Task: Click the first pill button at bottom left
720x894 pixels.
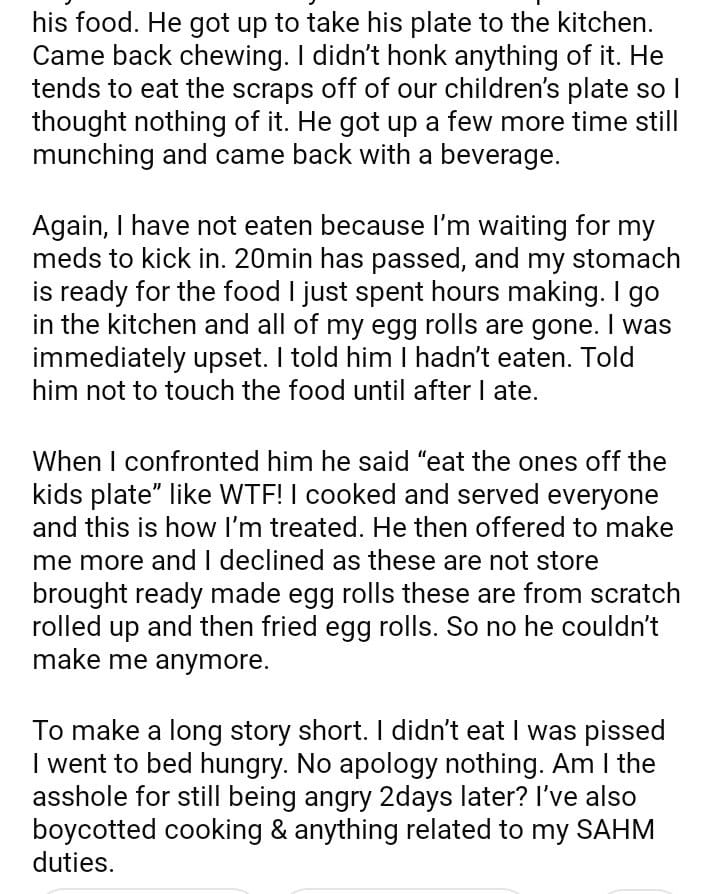Action: click(x=145, y=888)
